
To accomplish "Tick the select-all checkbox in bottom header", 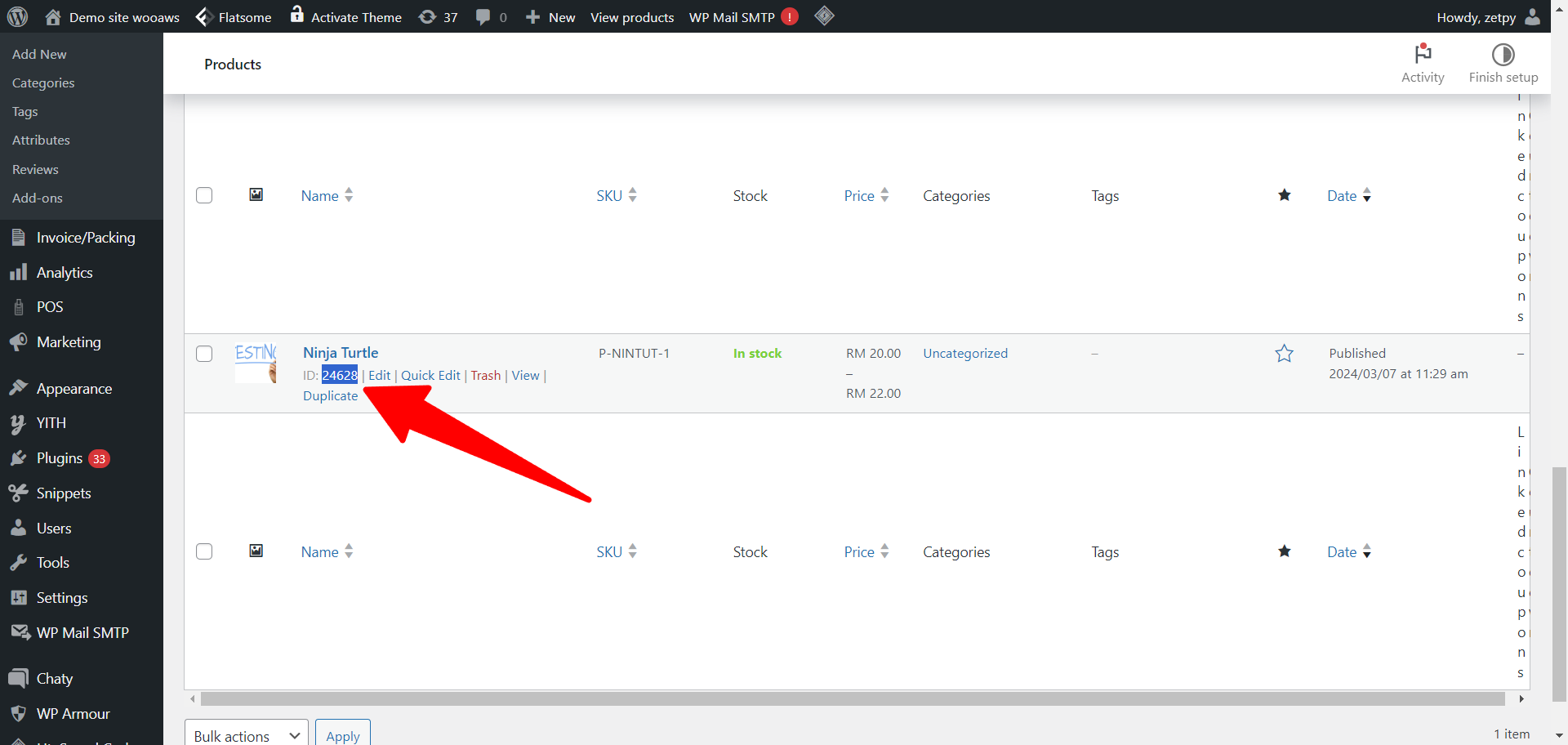I will pyautogui.click(x=204, y=551).
